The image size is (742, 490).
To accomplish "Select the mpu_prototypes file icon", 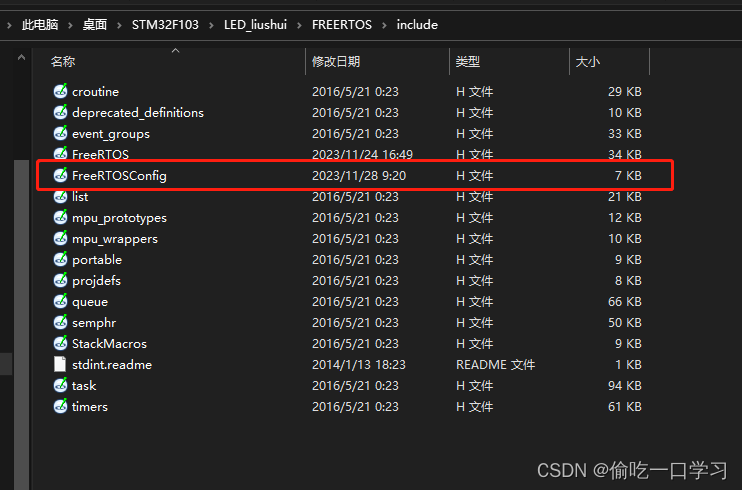I will [60, 217].
